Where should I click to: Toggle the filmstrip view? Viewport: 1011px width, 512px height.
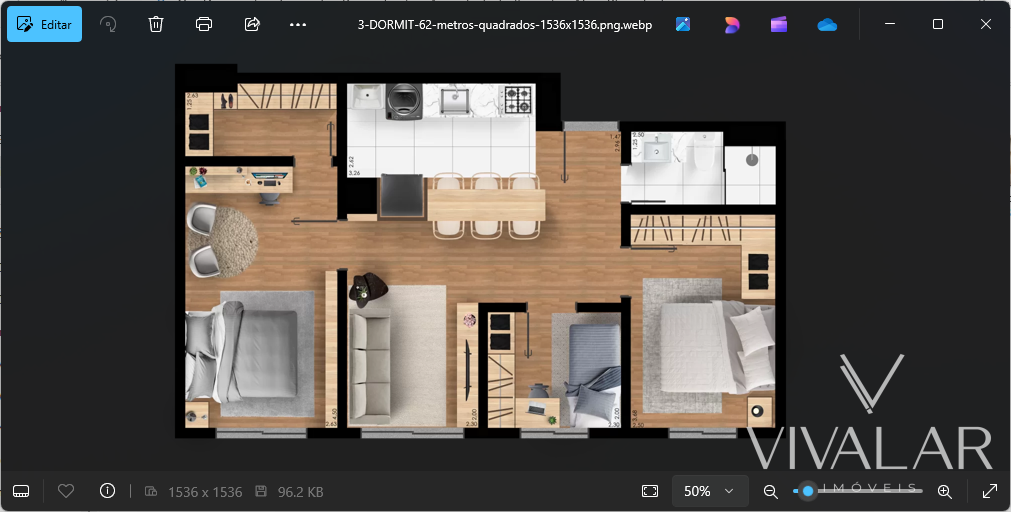pos(22,491)
